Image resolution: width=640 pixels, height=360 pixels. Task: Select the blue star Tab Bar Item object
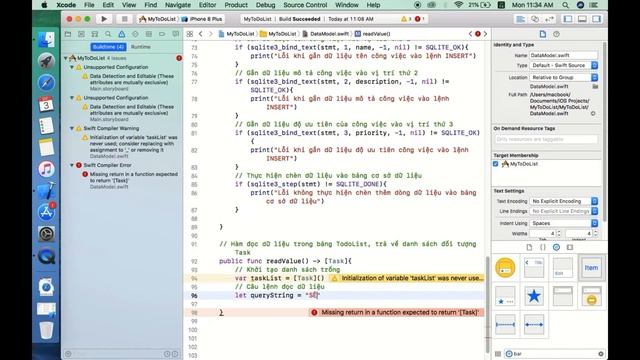[x=534, y=296]
